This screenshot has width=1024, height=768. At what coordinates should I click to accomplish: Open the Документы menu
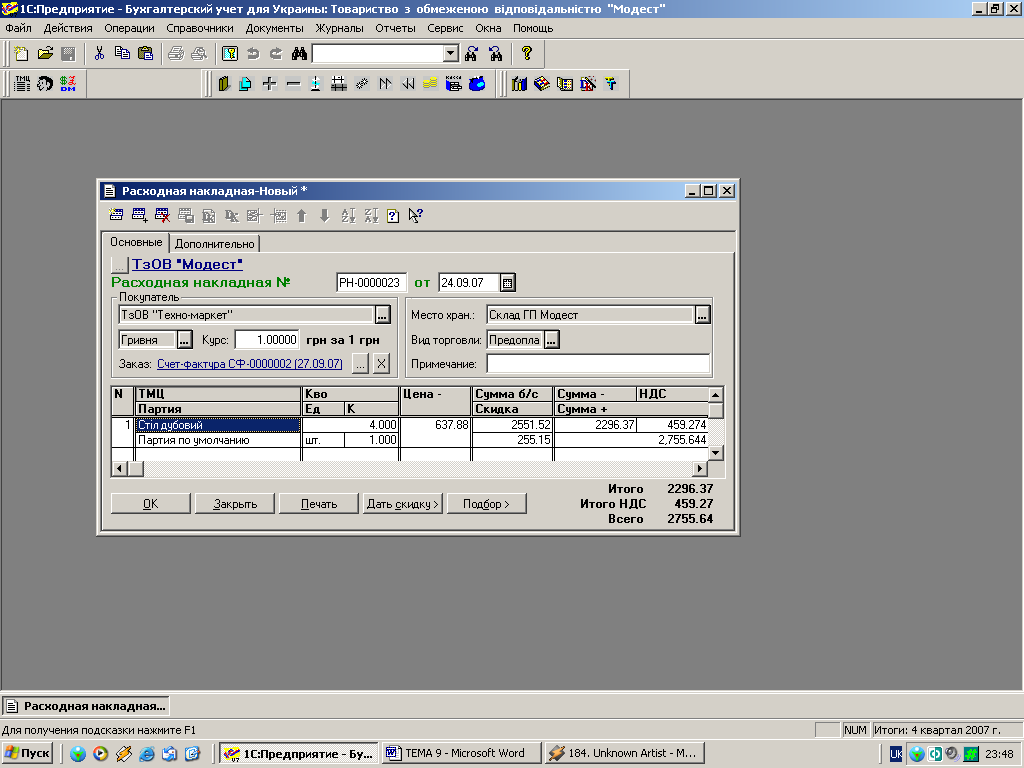click(x=274, y=28)
